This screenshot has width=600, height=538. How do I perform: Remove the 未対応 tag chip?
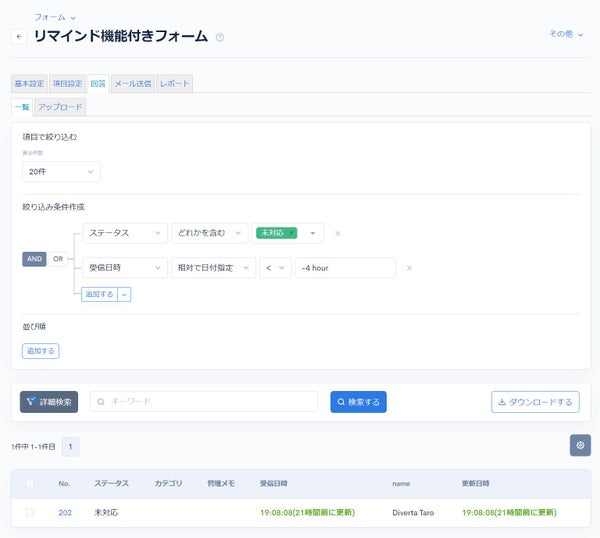click(292, 233)
